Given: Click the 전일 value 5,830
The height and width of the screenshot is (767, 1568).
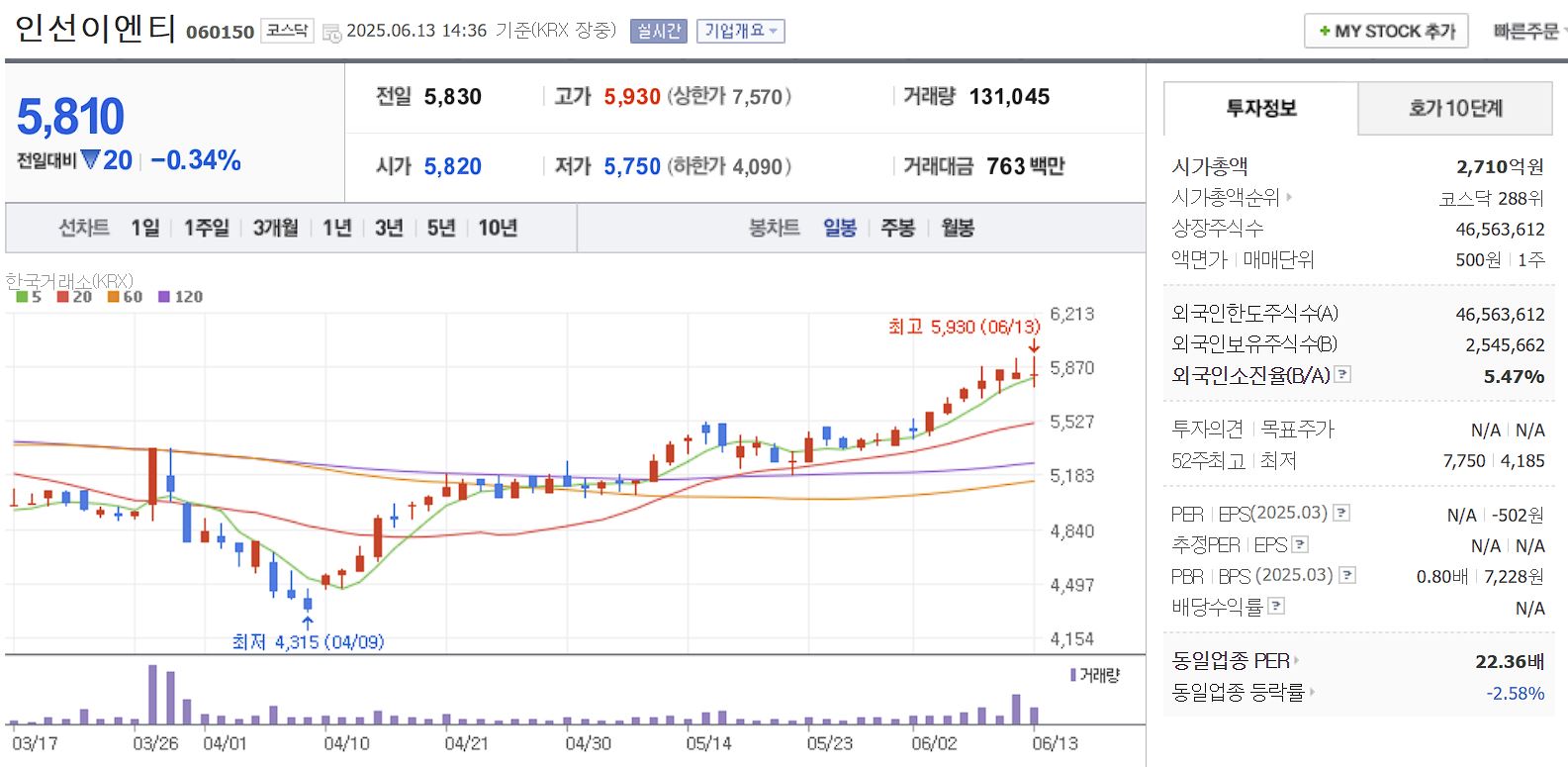Looking at the screenshot, I should (452, 97).
